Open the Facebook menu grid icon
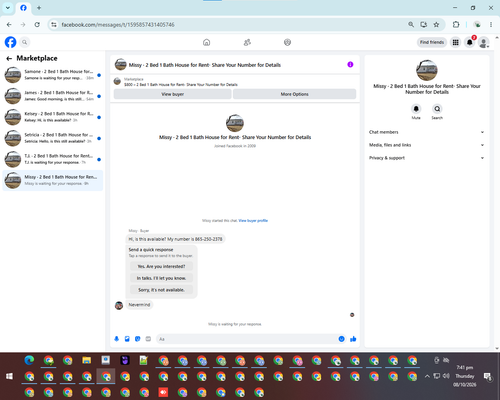500x400 pixels. point(455,42)
